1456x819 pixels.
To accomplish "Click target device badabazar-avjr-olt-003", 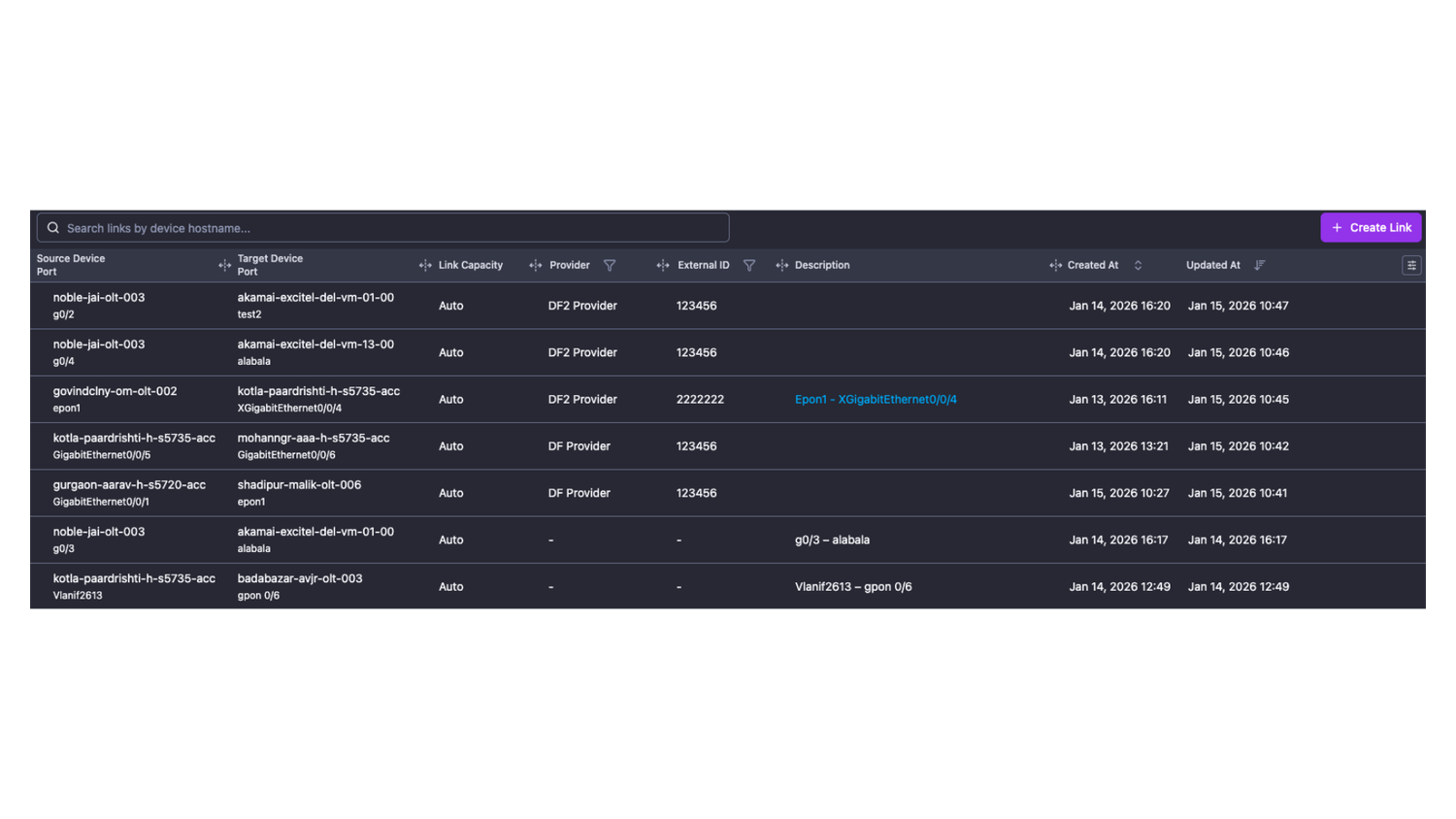I will point(300,578).
